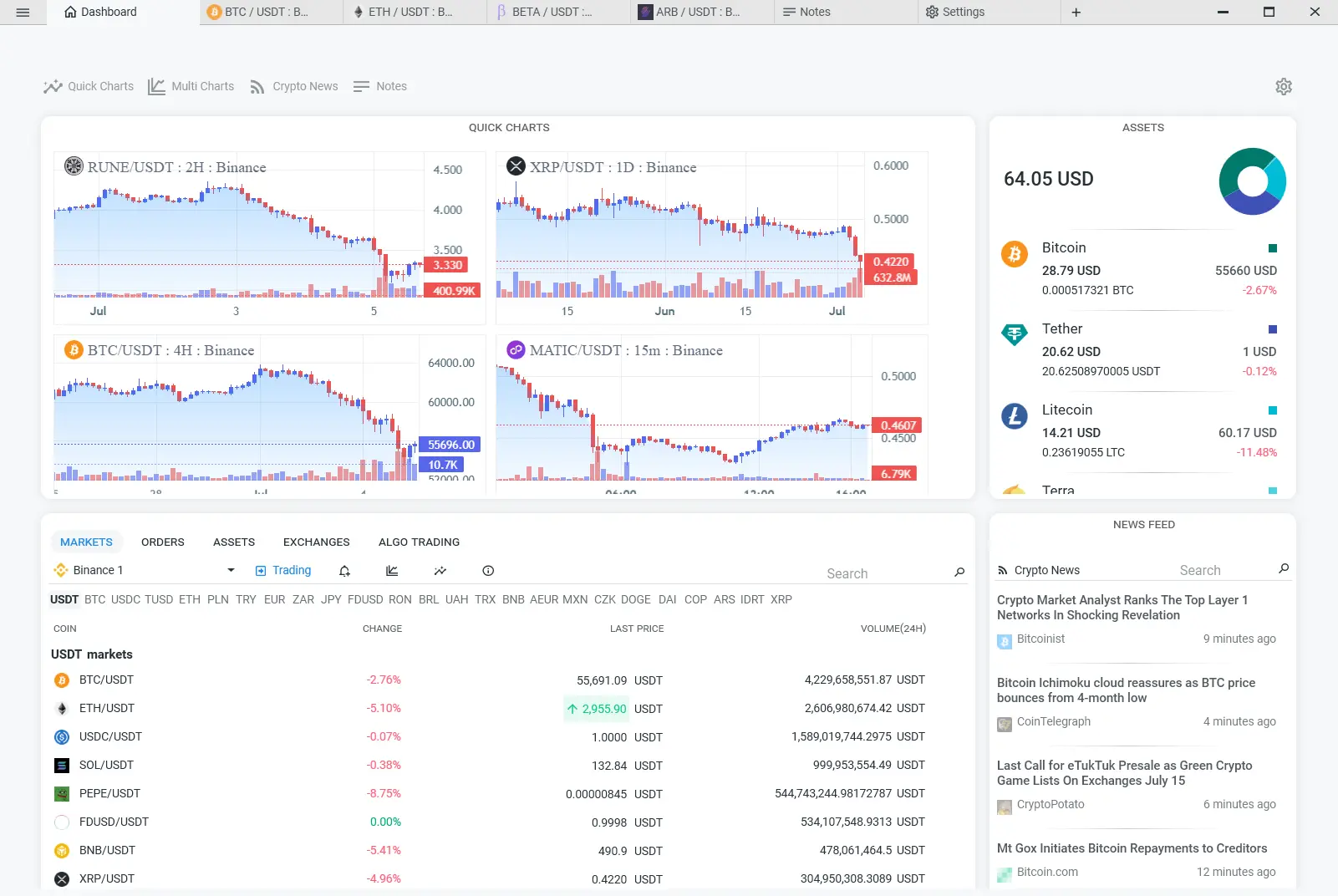Click the markets Search field

[x=886, y=573]
